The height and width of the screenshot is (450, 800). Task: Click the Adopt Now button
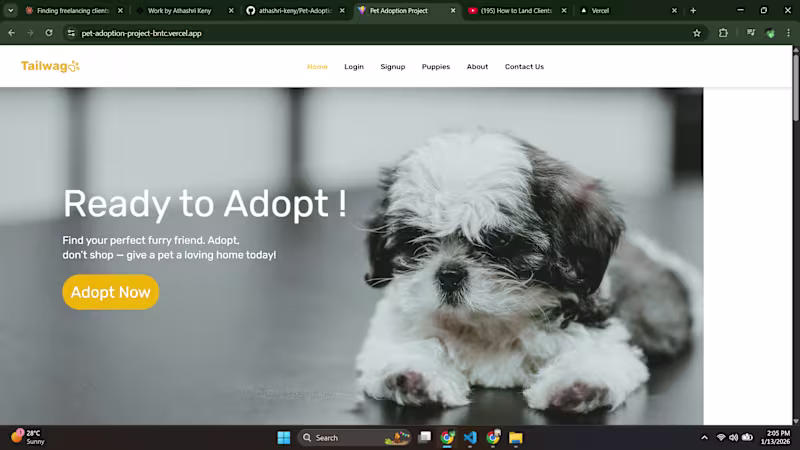click(x=111, y=292)
